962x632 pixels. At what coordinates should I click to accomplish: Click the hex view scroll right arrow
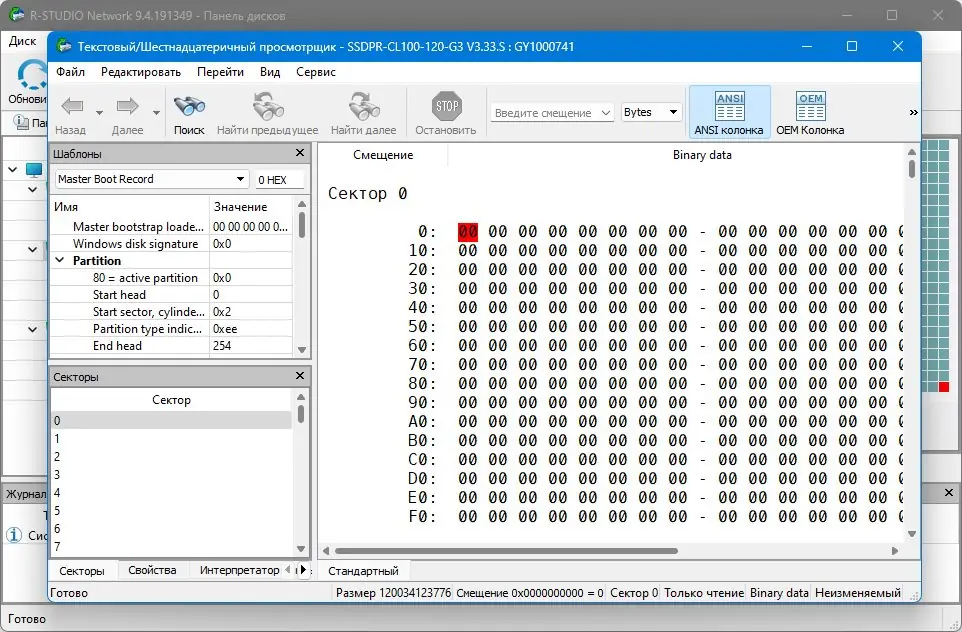pyautogui.click(x=895, y=550)
